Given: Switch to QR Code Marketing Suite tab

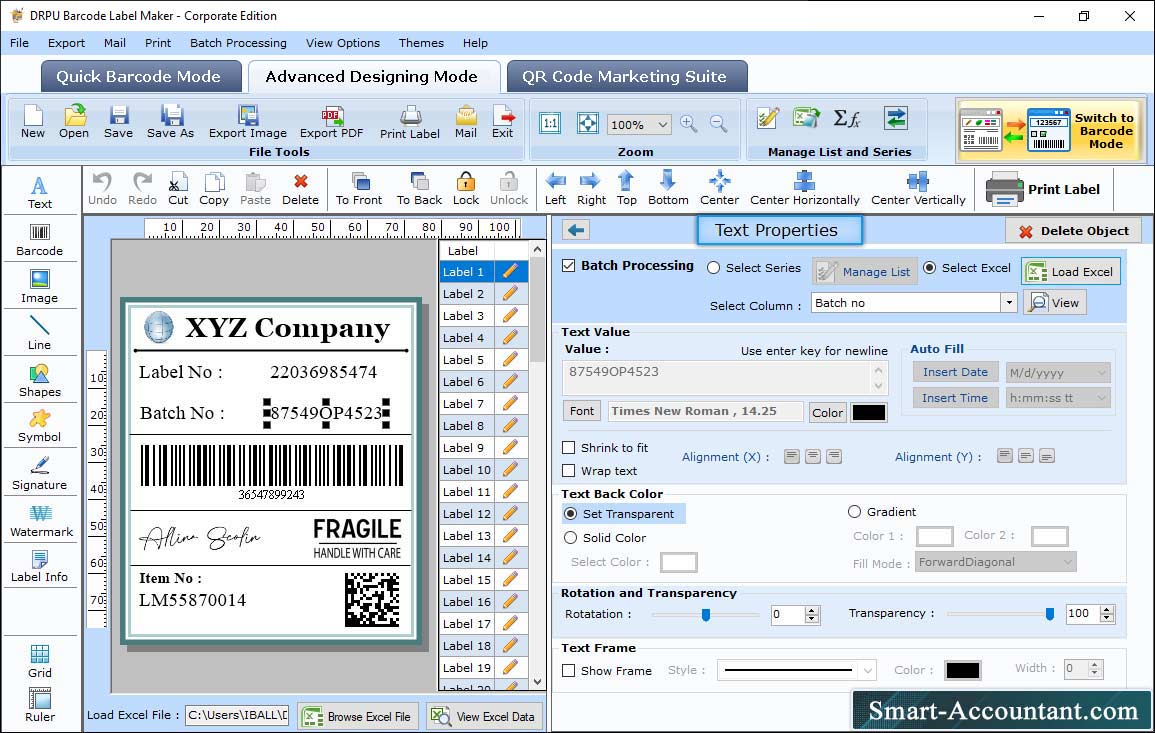Looking at the screenshot, I should (x=626, y=77).
